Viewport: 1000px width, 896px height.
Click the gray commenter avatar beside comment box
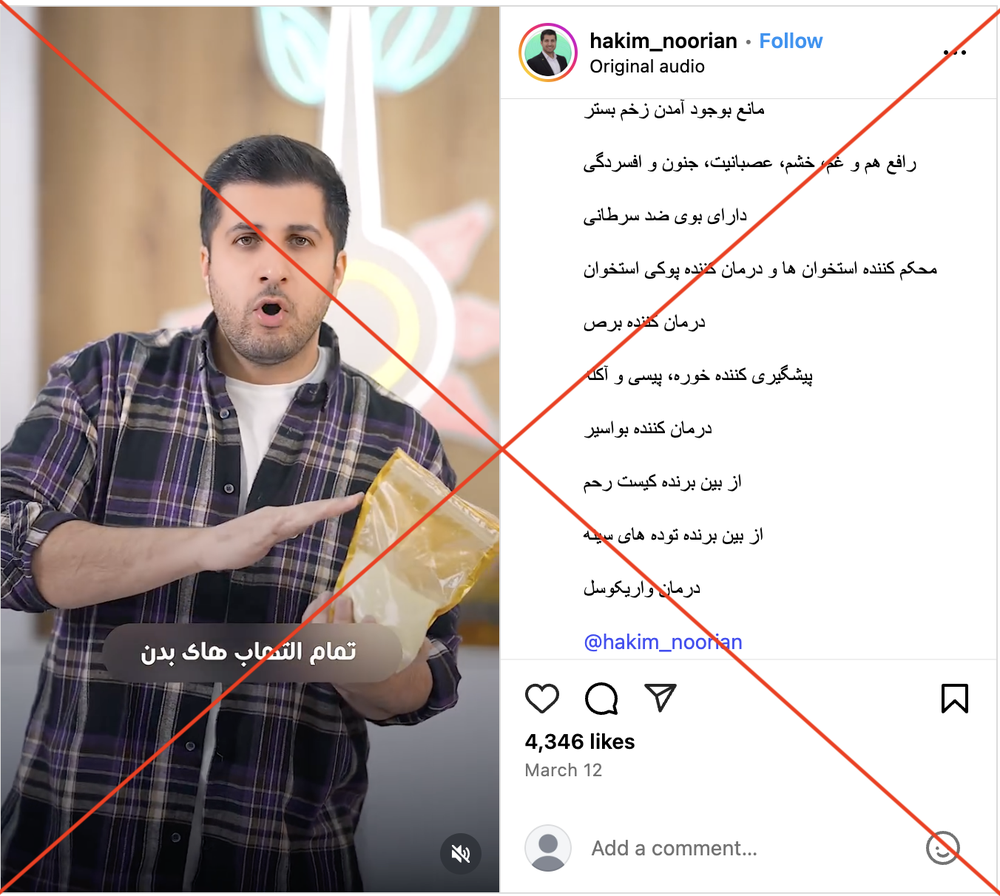coord(548,848)
